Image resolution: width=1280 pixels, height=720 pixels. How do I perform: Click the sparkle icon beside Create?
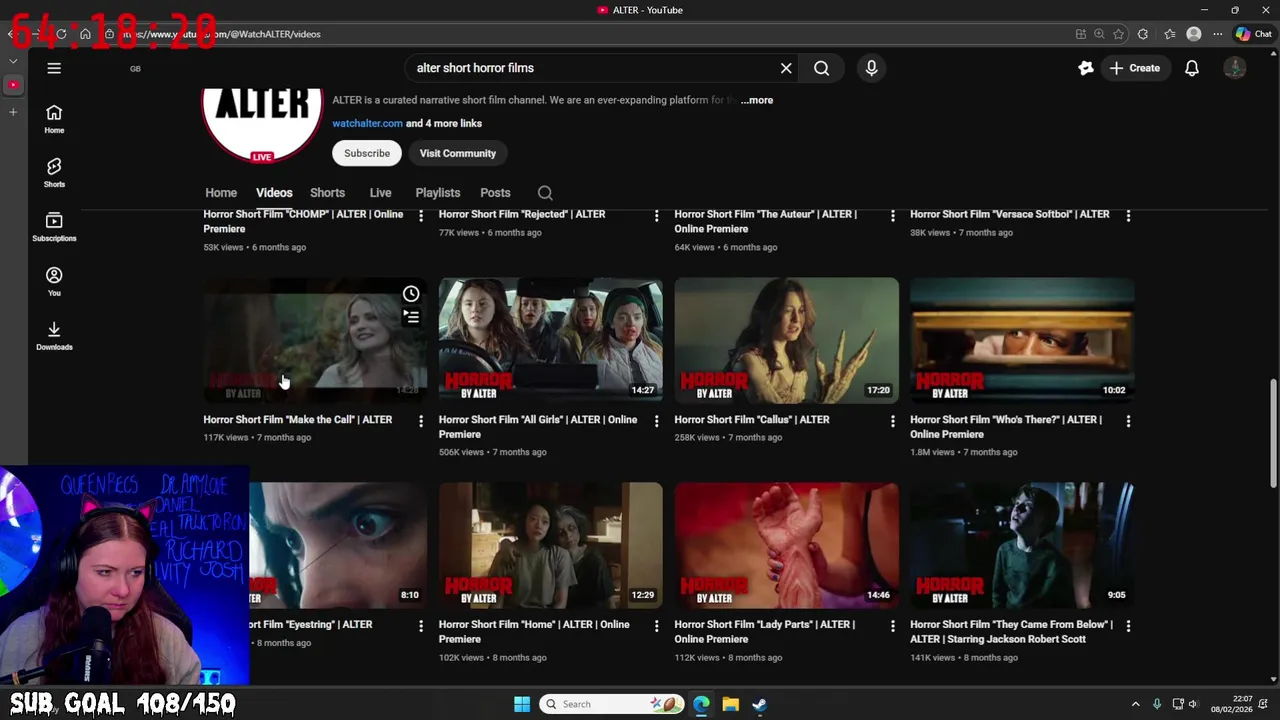coord(1086,68)
